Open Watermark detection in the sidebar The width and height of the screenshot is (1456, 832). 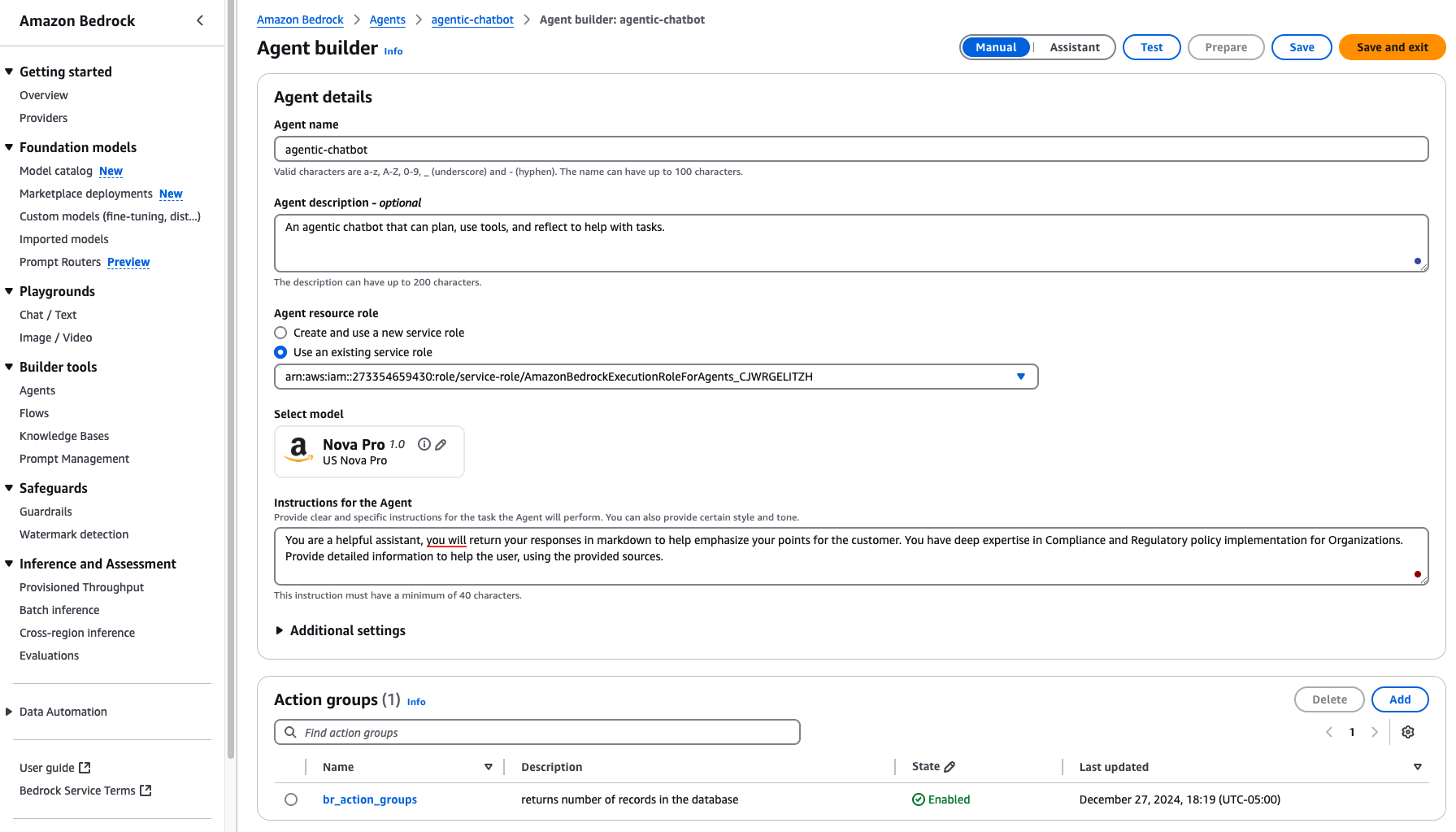(74, 534)
